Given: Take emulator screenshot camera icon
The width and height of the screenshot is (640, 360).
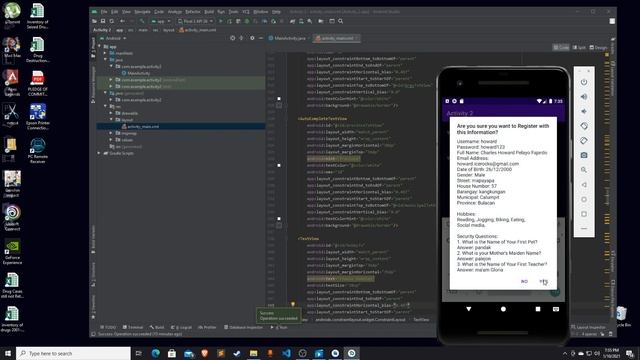Looking at the screenshot, I should (x=584, y=155).
